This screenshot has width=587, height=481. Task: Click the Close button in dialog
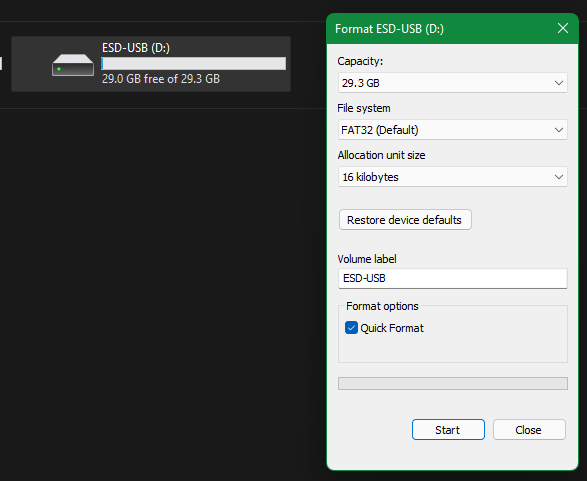[x=529, y=430]
